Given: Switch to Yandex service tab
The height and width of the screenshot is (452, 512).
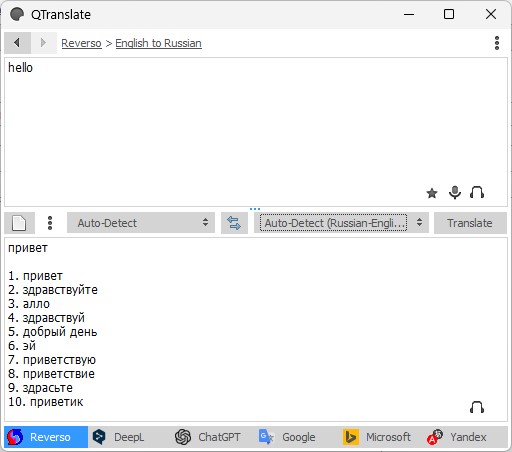Looking at the screenshot, I should tap(466, 437).
